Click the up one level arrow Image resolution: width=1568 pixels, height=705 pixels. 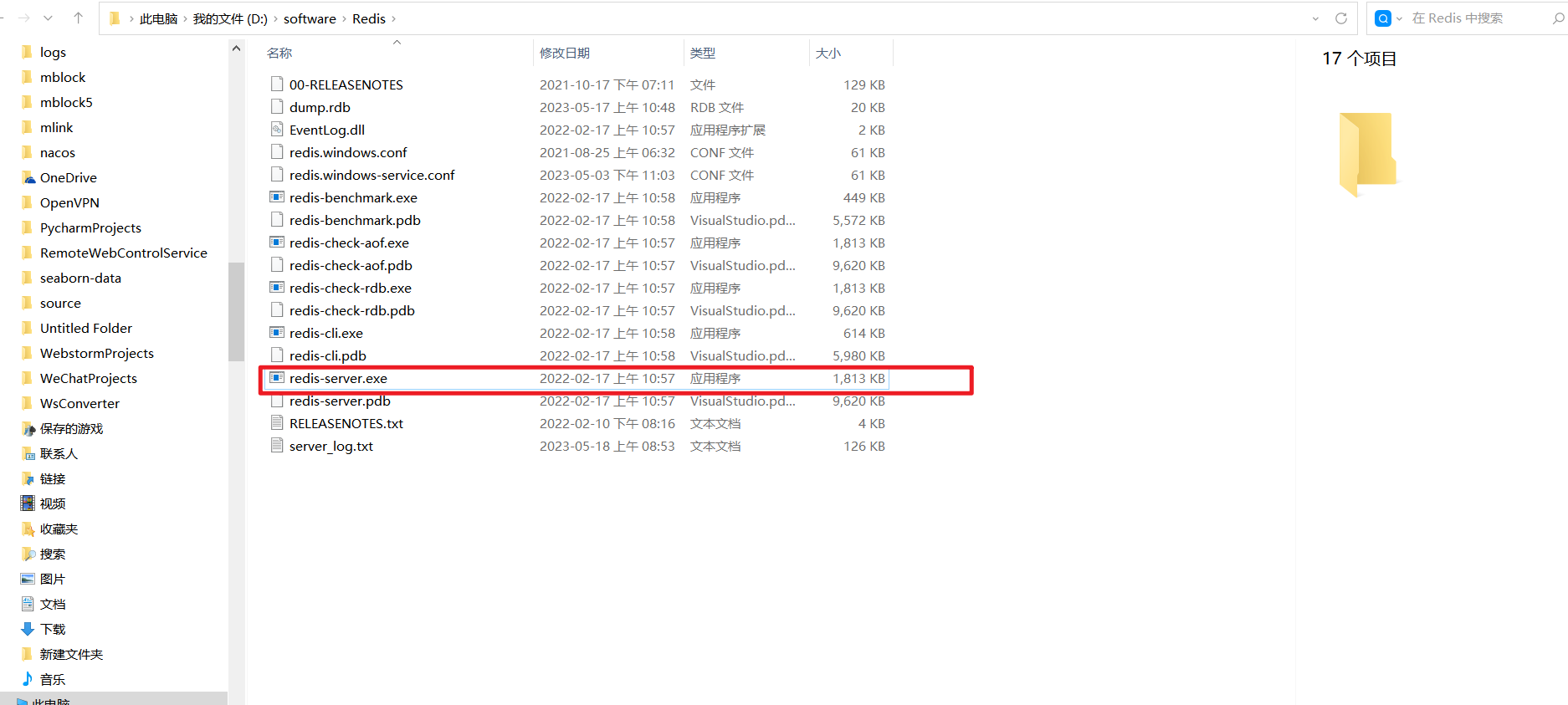[79, 18]
